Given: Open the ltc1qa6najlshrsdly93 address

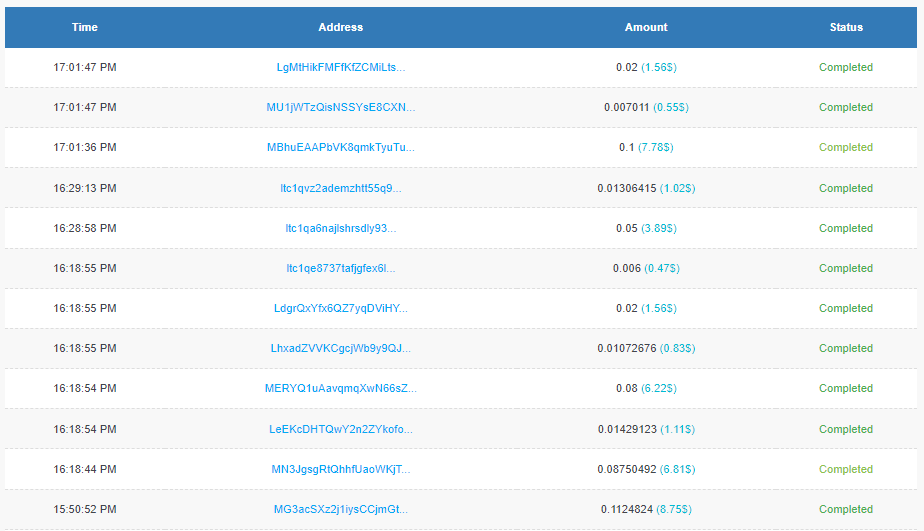Looking at the screenshot, I should [x=340, y=228].
